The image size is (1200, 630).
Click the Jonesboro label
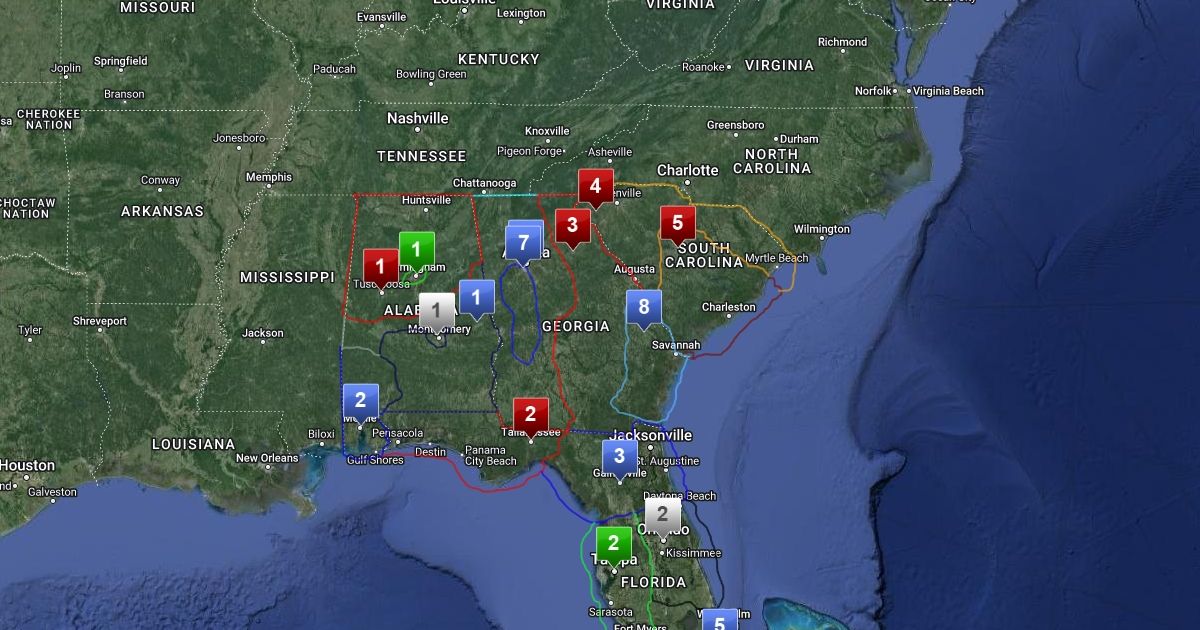click(239, 137)
